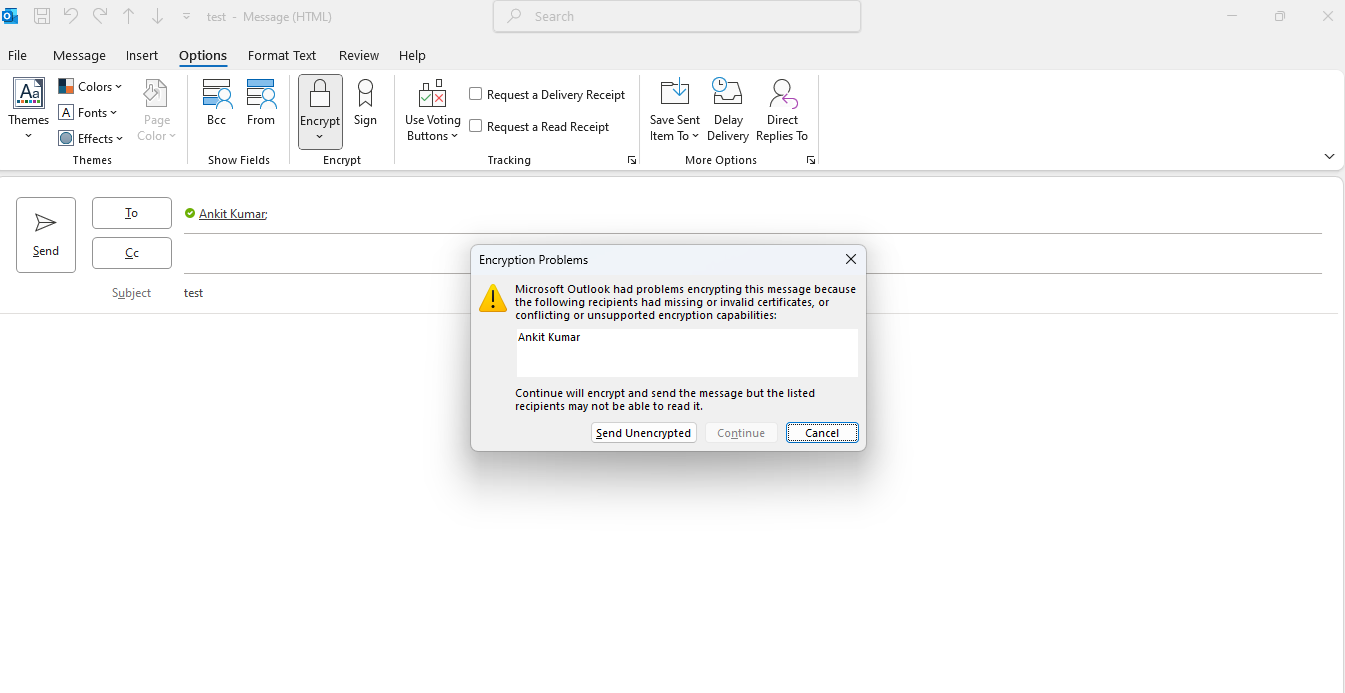Click Cancel in Encryption Problems dialog
The width and height of the screenshot is (1345, 693).
(822, 433)
